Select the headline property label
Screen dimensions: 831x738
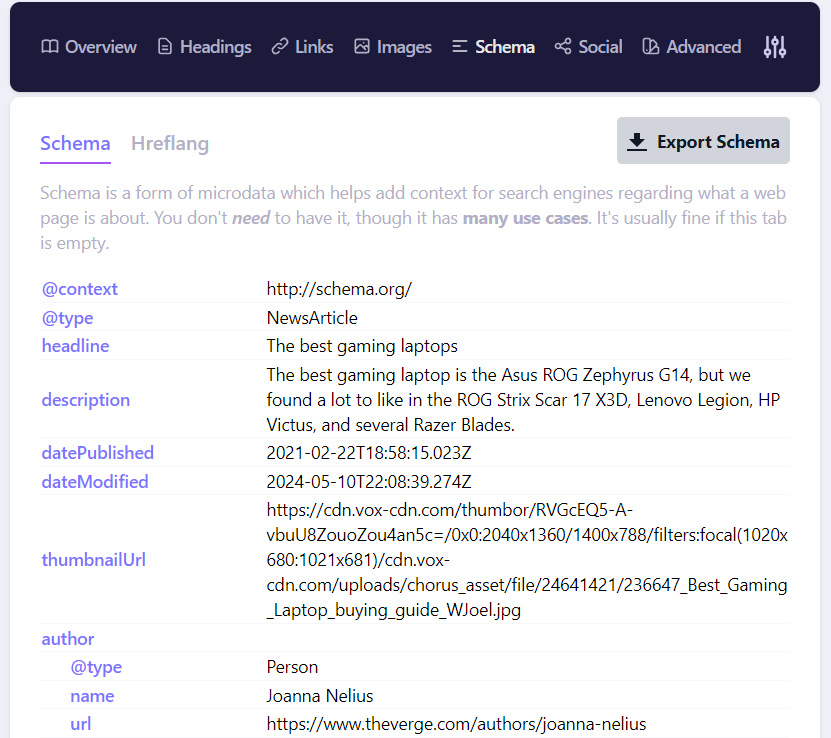pos(76,346)
